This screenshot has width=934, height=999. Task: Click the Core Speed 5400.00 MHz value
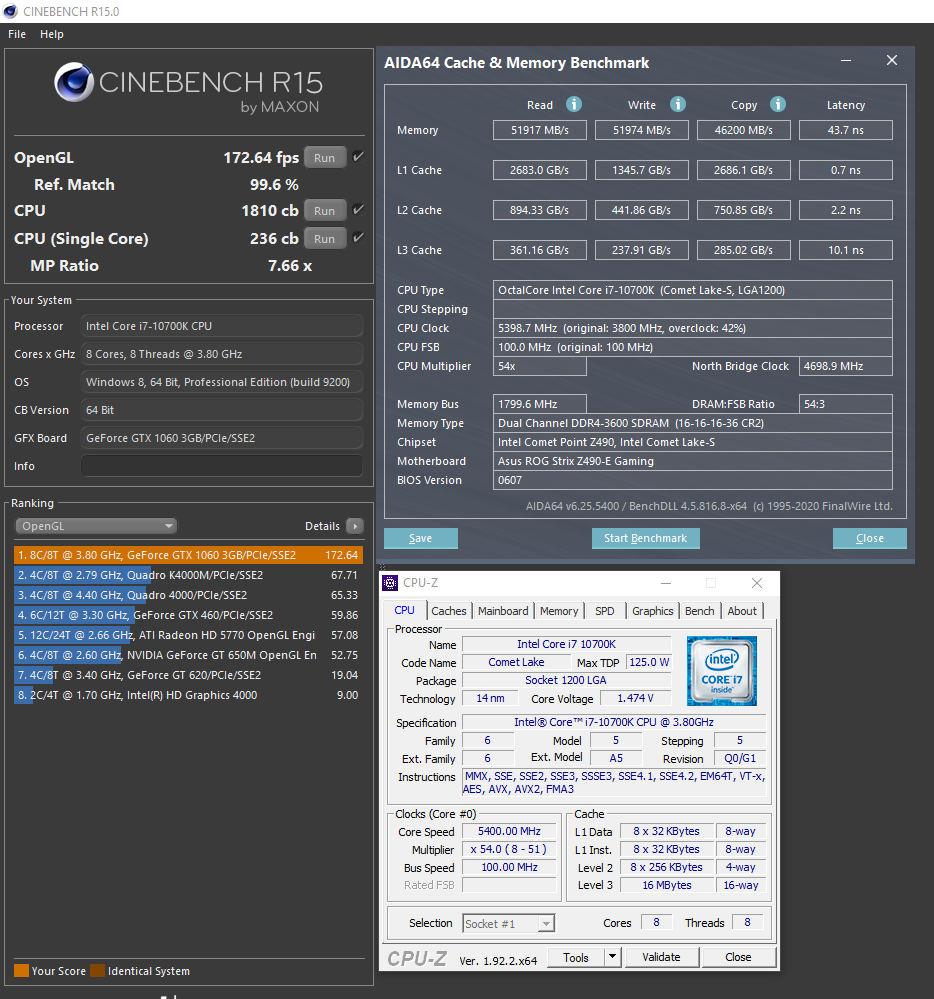509,831
